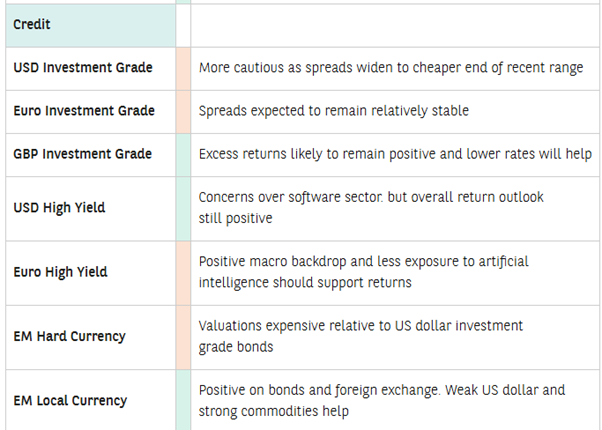Click the 'Excess returns likely to remain positive' comment
Image resolution: width=602 pixels, height=430 pixels.
click(395, 154)
